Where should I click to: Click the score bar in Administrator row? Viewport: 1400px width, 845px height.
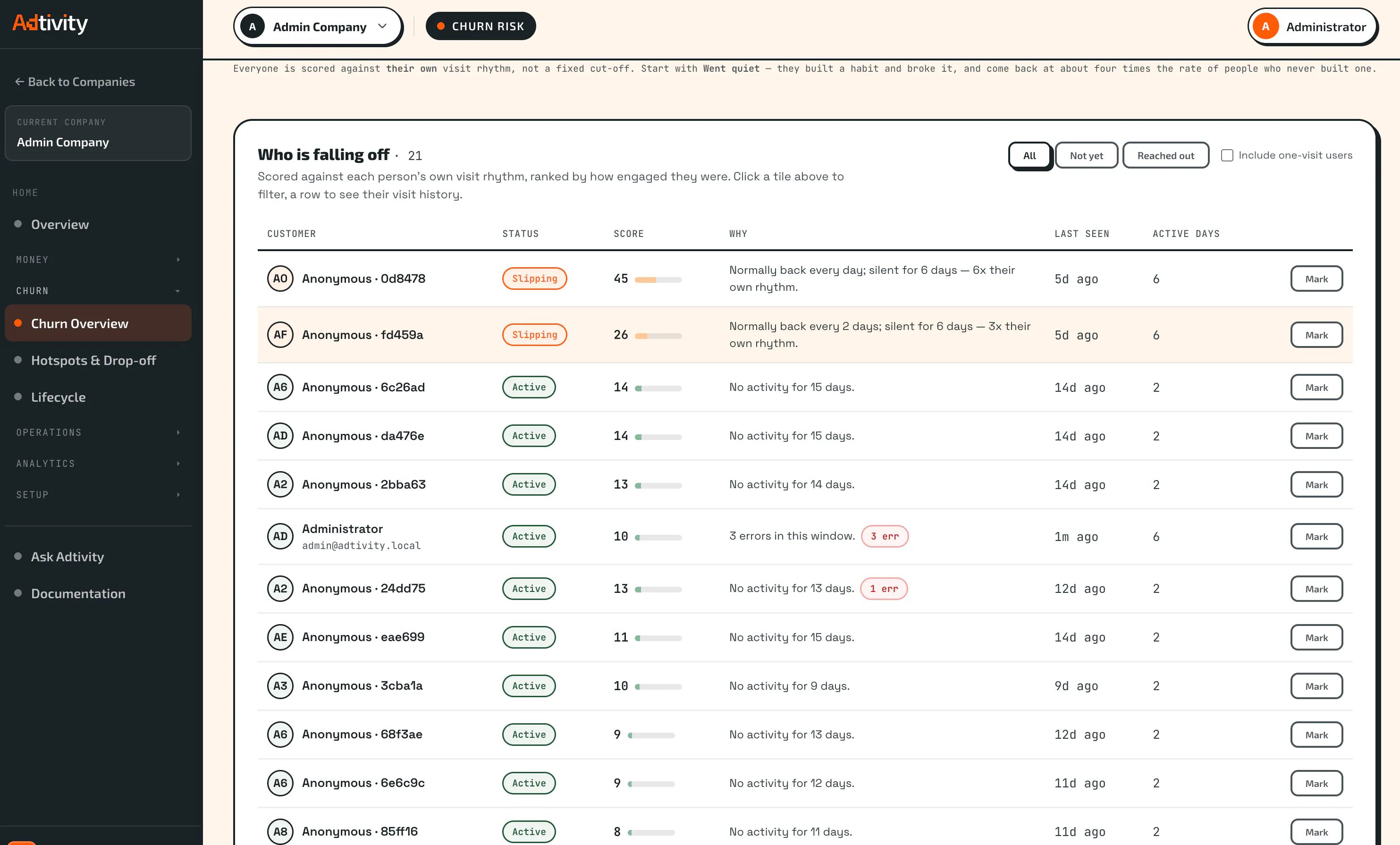pyautogui.click(x=658, y=538)
